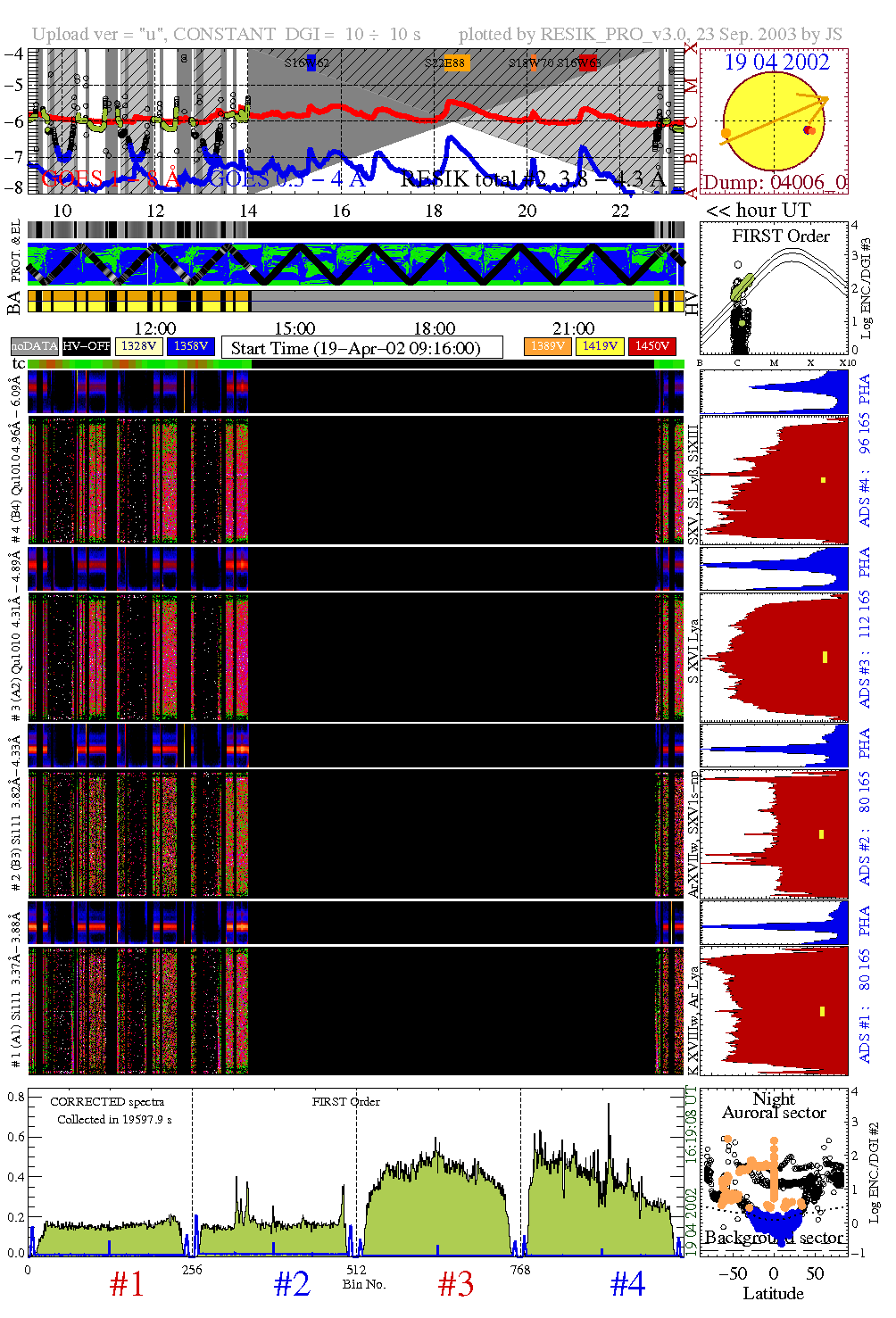Click the yellow marker in ADS #1 histogram
Screen dimensions: 896x1318
[x=822, y=1011]
